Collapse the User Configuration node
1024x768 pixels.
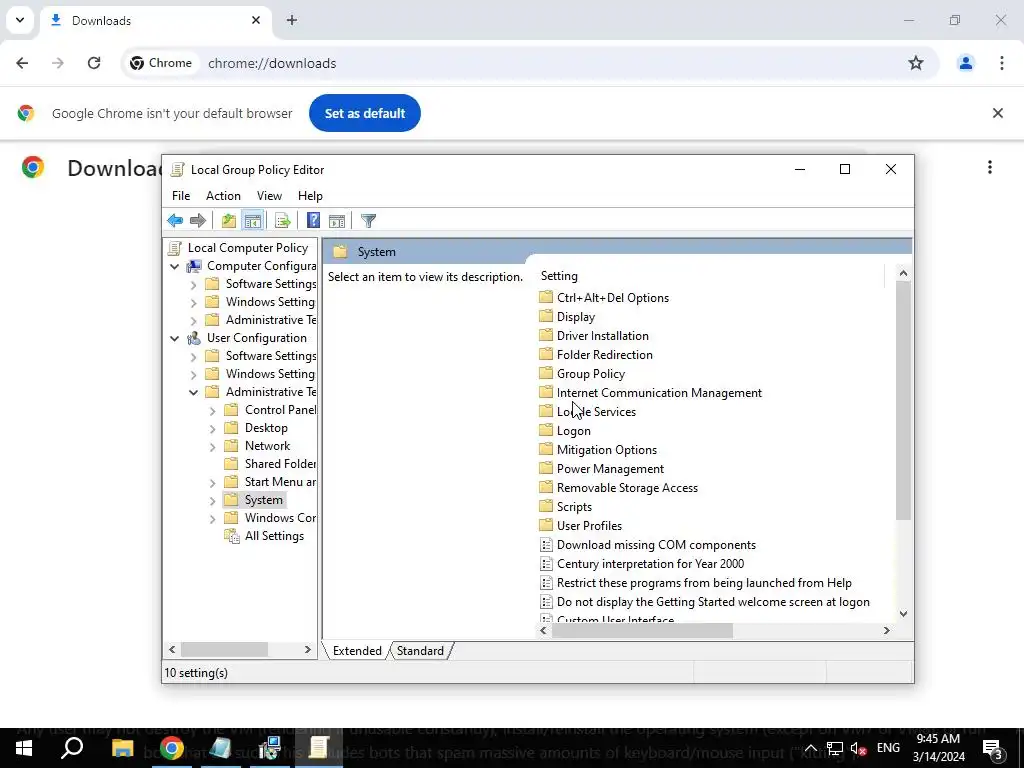tap(174, 338)
